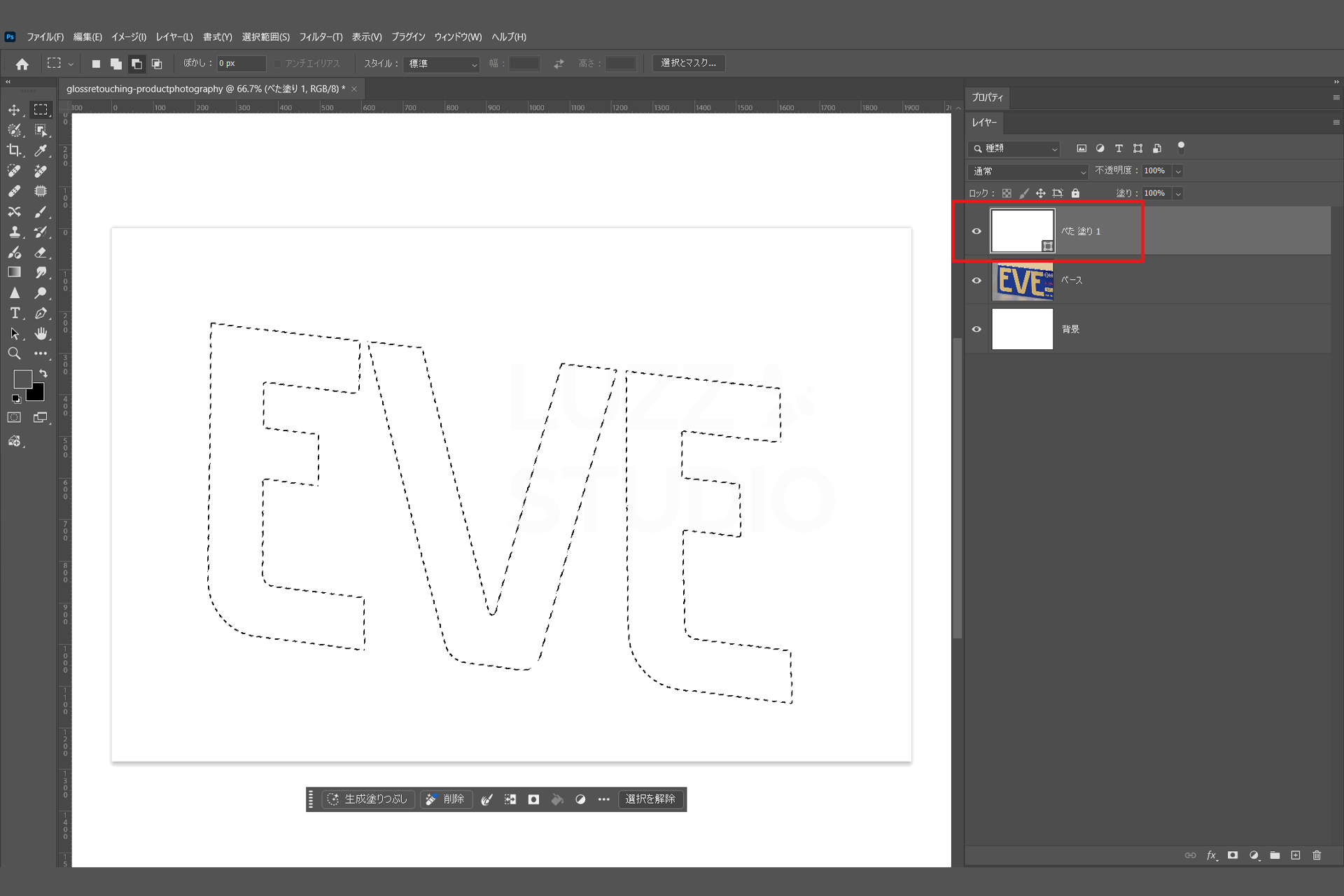The width and height of the screenshot is (1344, 896).
Task: Hide the ベース layer
Action: (x=976, y=281)
